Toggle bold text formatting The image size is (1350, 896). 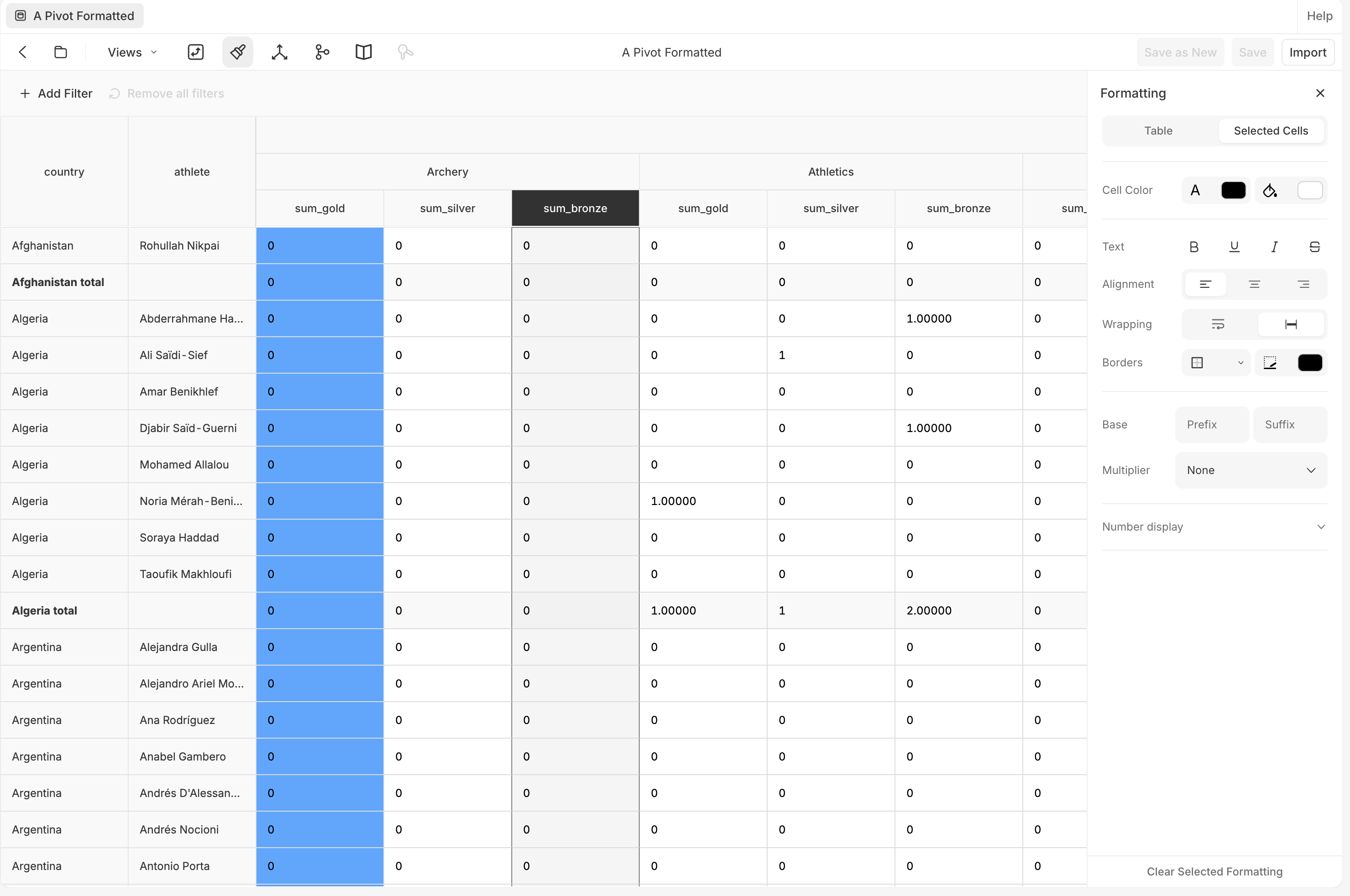(x=1194, y=247)
